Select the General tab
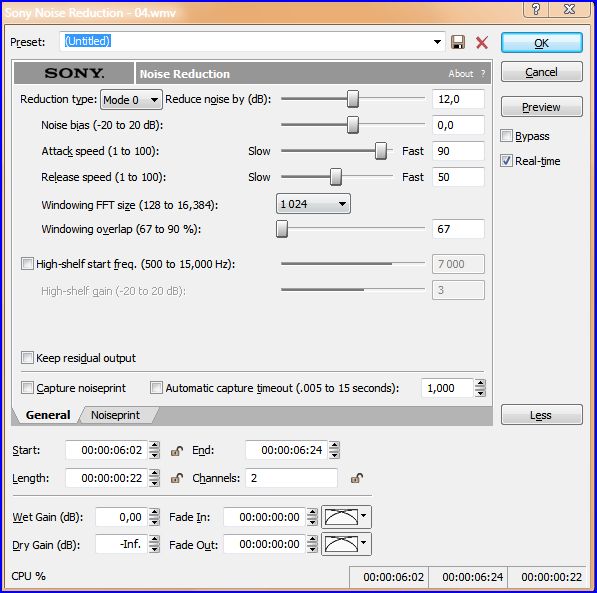Screen dimensions: 597x593 [48, 415]
